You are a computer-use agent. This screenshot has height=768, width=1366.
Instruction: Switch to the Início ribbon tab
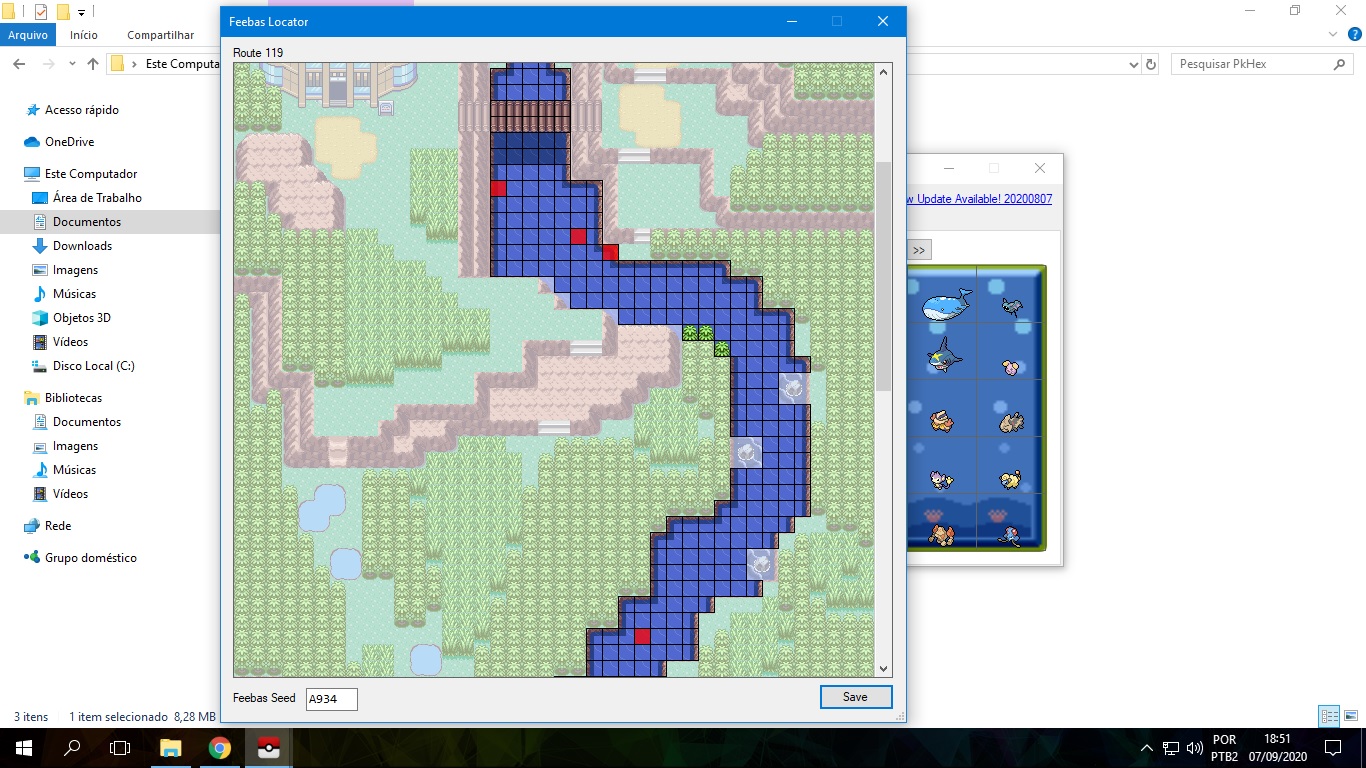point(84,33)
